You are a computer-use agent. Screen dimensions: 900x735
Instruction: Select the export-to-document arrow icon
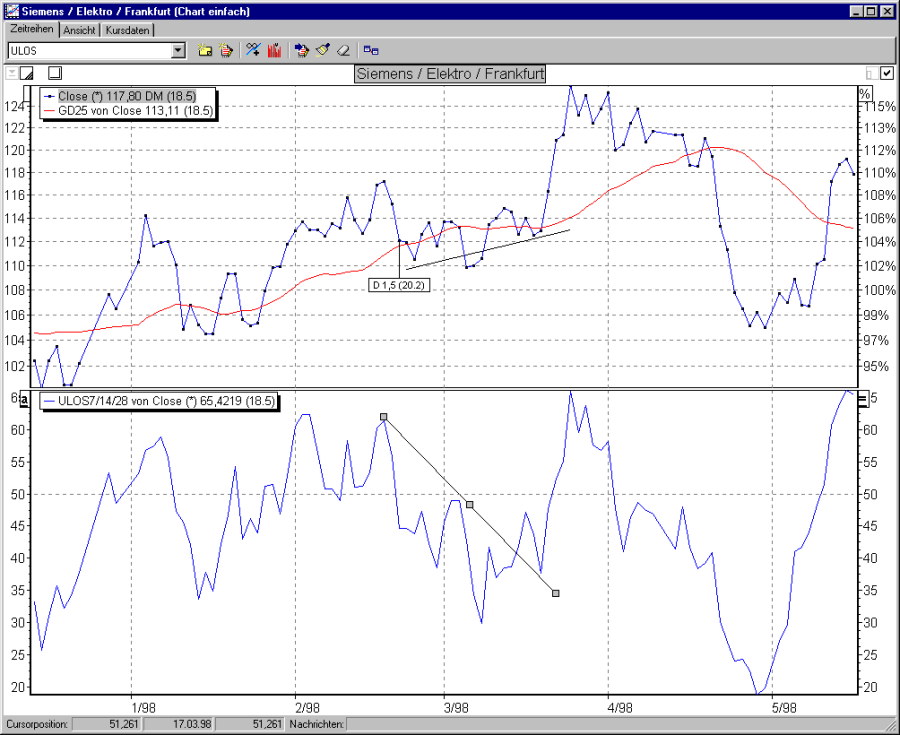302,49
